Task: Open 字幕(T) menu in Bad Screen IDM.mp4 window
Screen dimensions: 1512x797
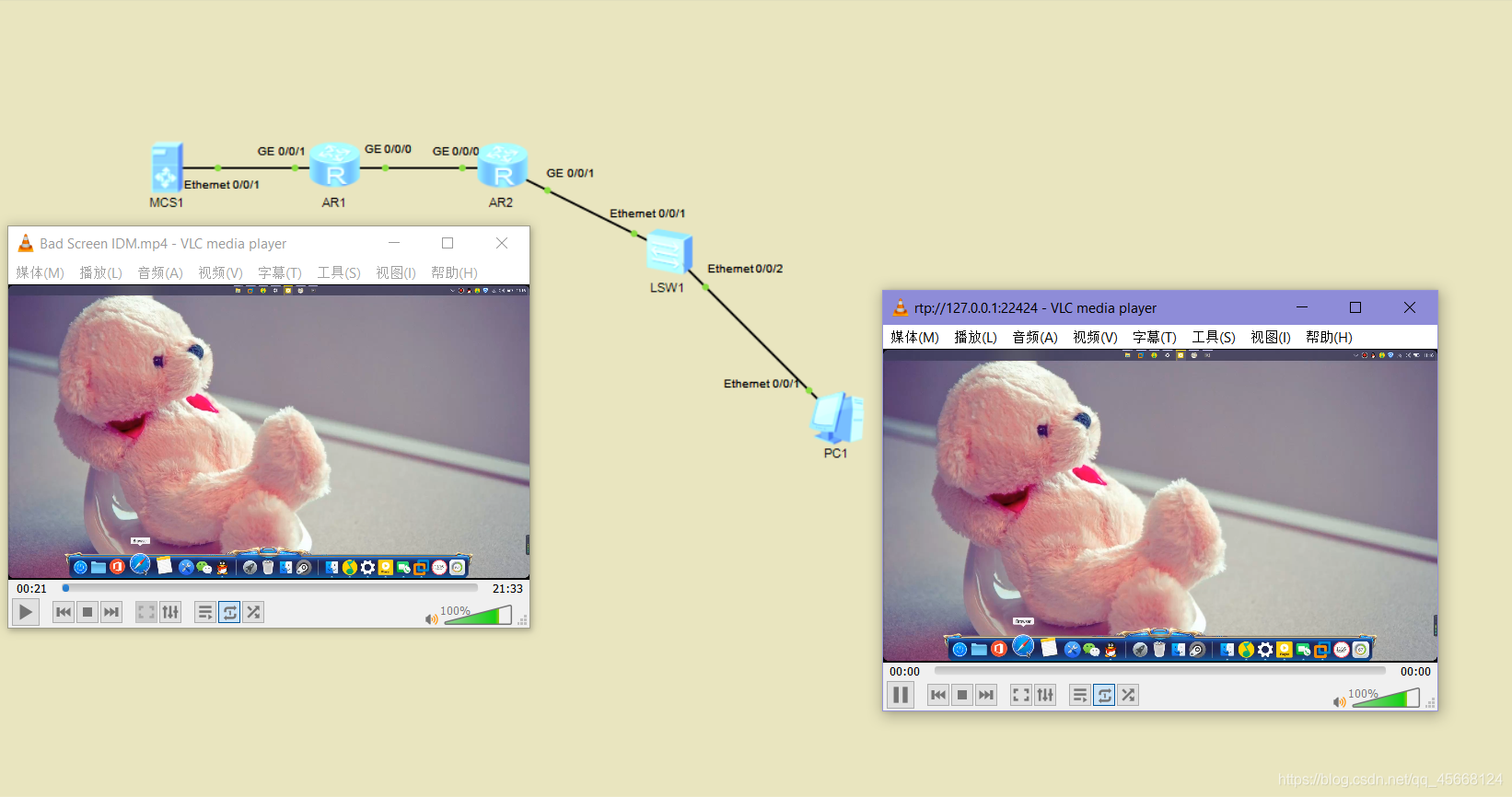Action: click(280, 272)
